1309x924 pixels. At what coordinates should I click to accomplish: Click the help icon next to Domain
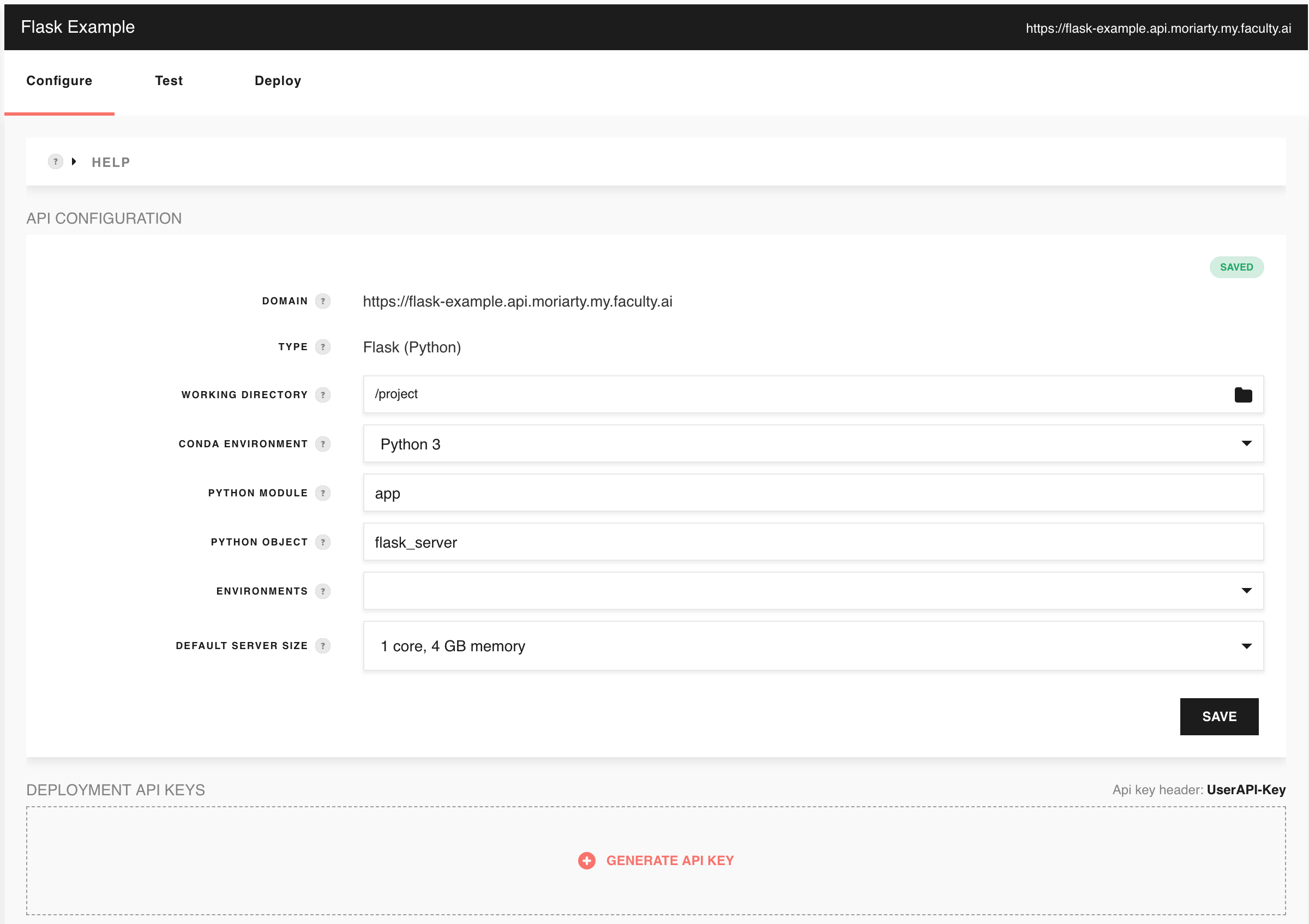(323, 301)
